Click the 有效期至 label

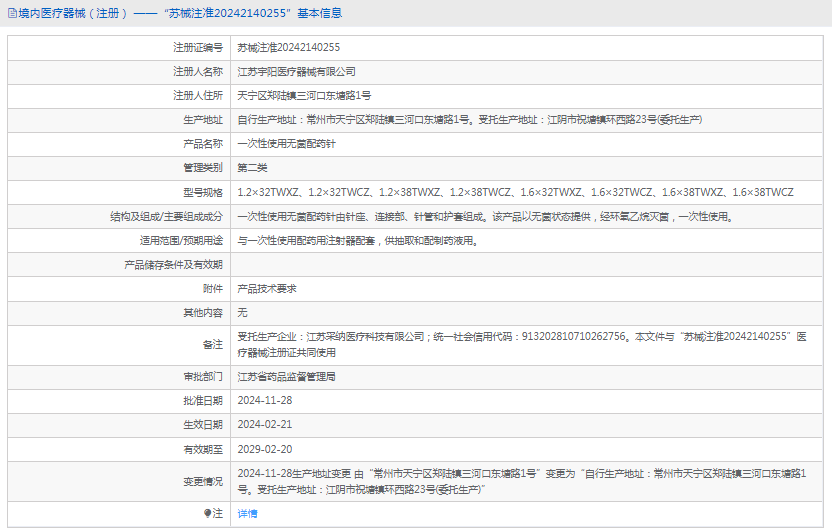tap(203, 450)
